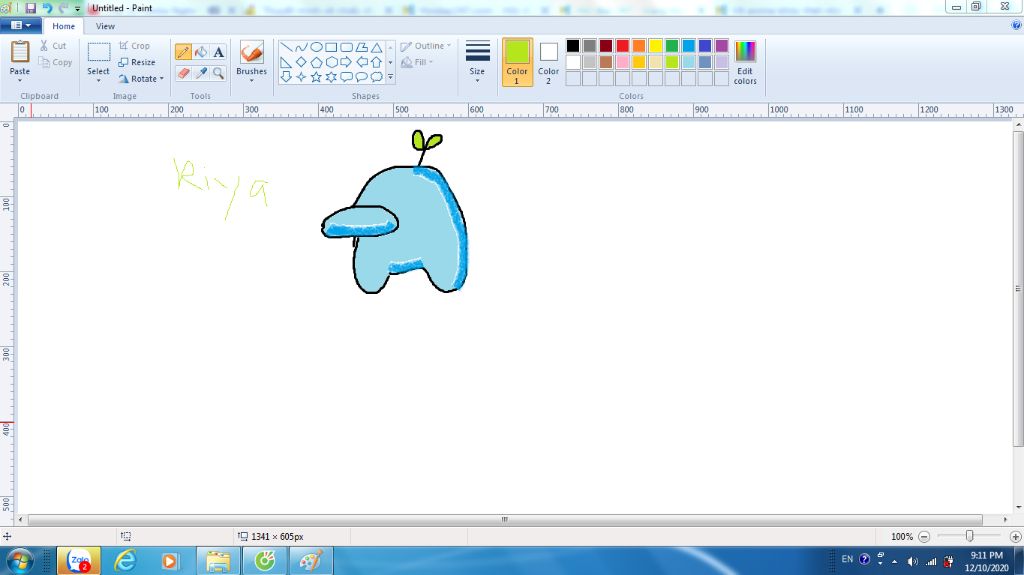1024x575 pixels.
Task: Choose the Diamond shape
Action: (x=301, y=62)
